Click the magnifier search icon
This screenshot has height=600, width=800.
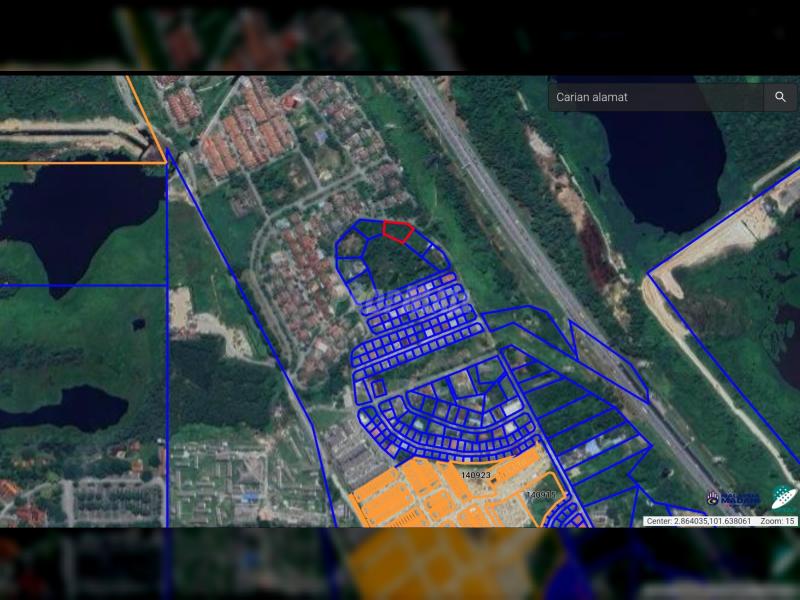(x=780, y=97)
